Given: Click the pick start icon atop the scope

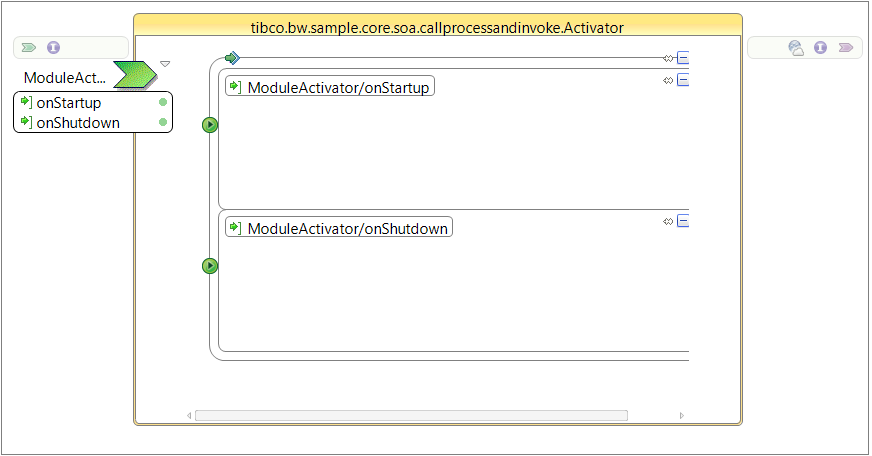Looking at the screenshot, I should [232, 58].
